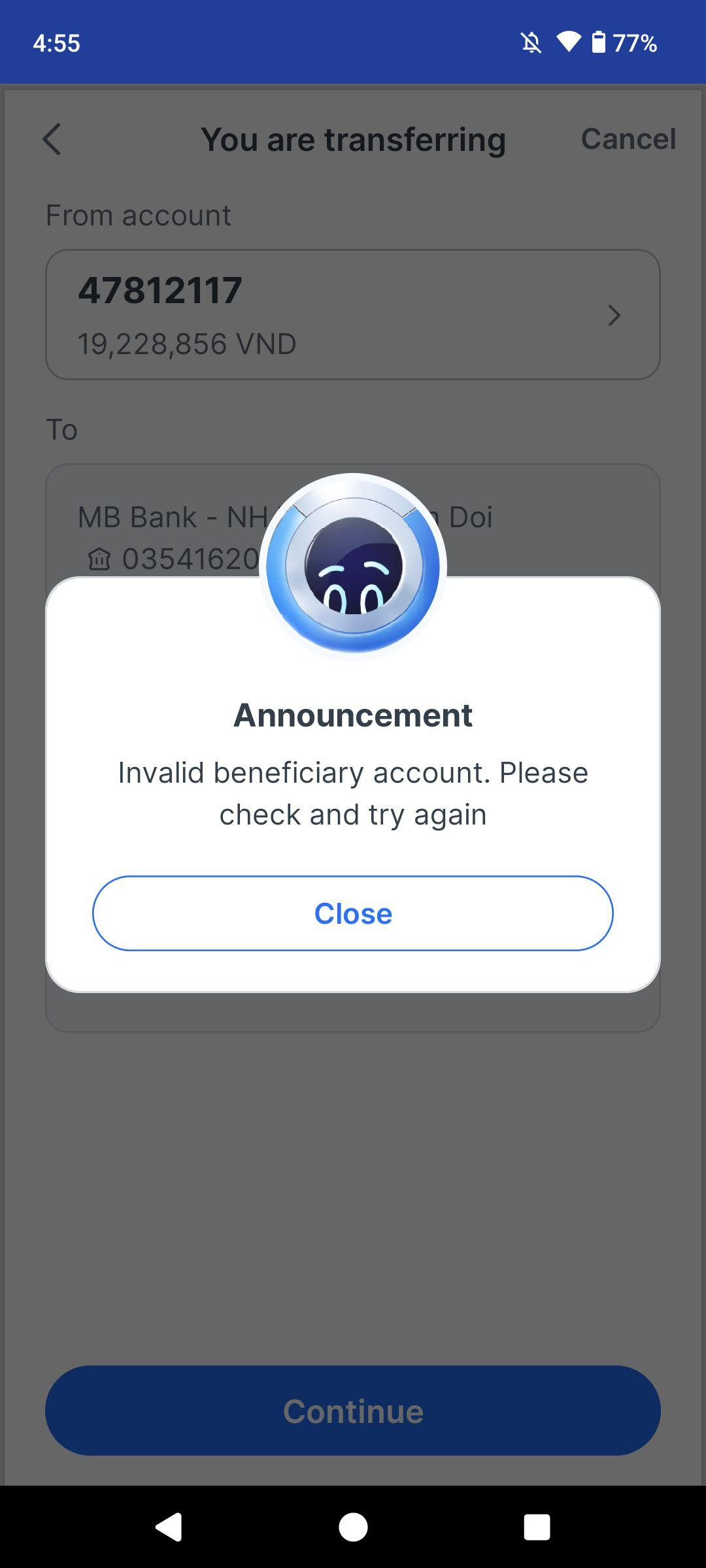Tap the 19,228,856 VND balance text
Viewport: 706px width, 1568px height.
[187, 344]
